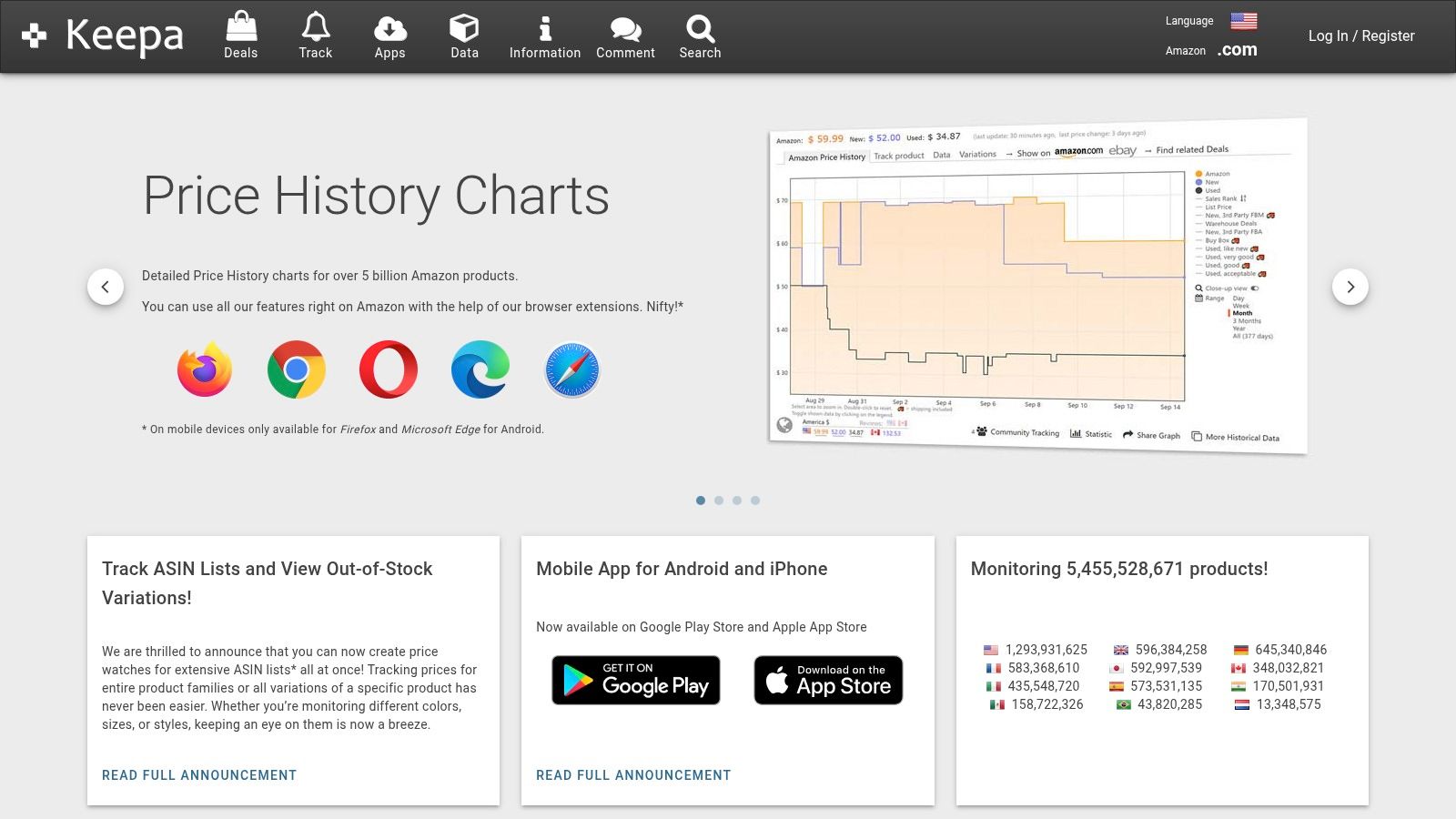Go to next carousel slide arrow
This screenshot has height=819, width=1456.
click(x=1350, y=287)
